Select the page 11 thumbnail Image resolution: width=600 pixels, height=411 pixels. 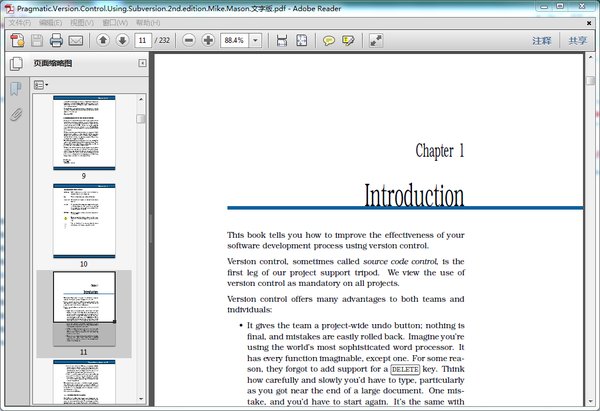[84, 309]
